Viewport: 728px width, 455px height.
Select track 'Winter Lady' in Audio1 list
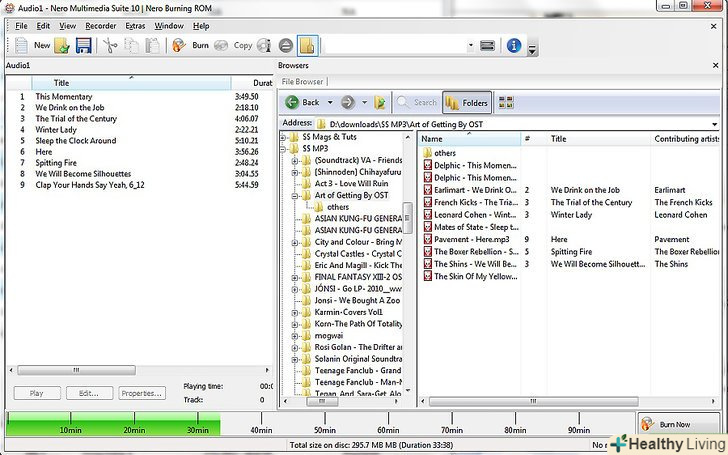56,130
